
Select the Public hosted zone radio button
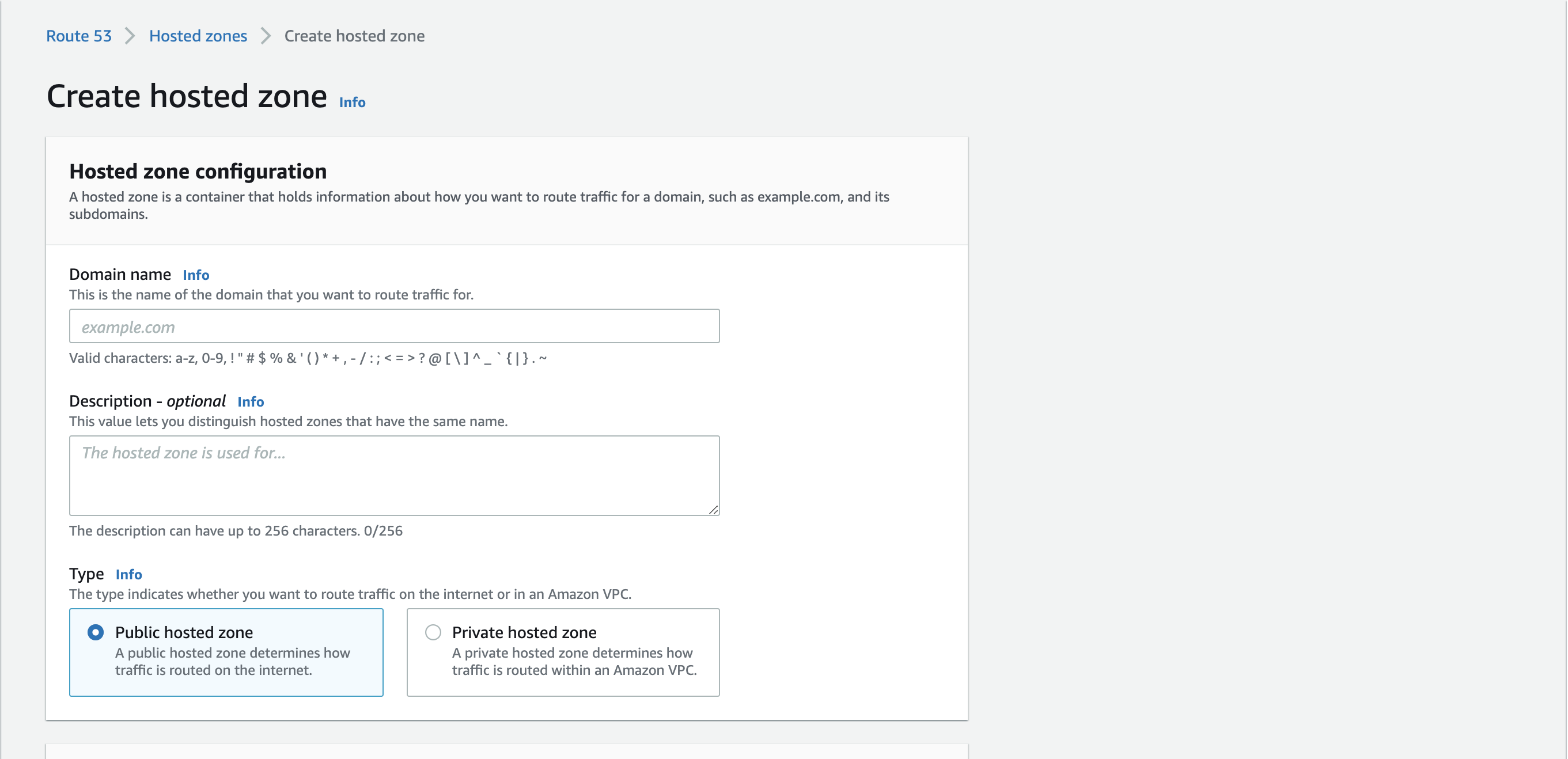pyautogui.click(x=96, y=632)
